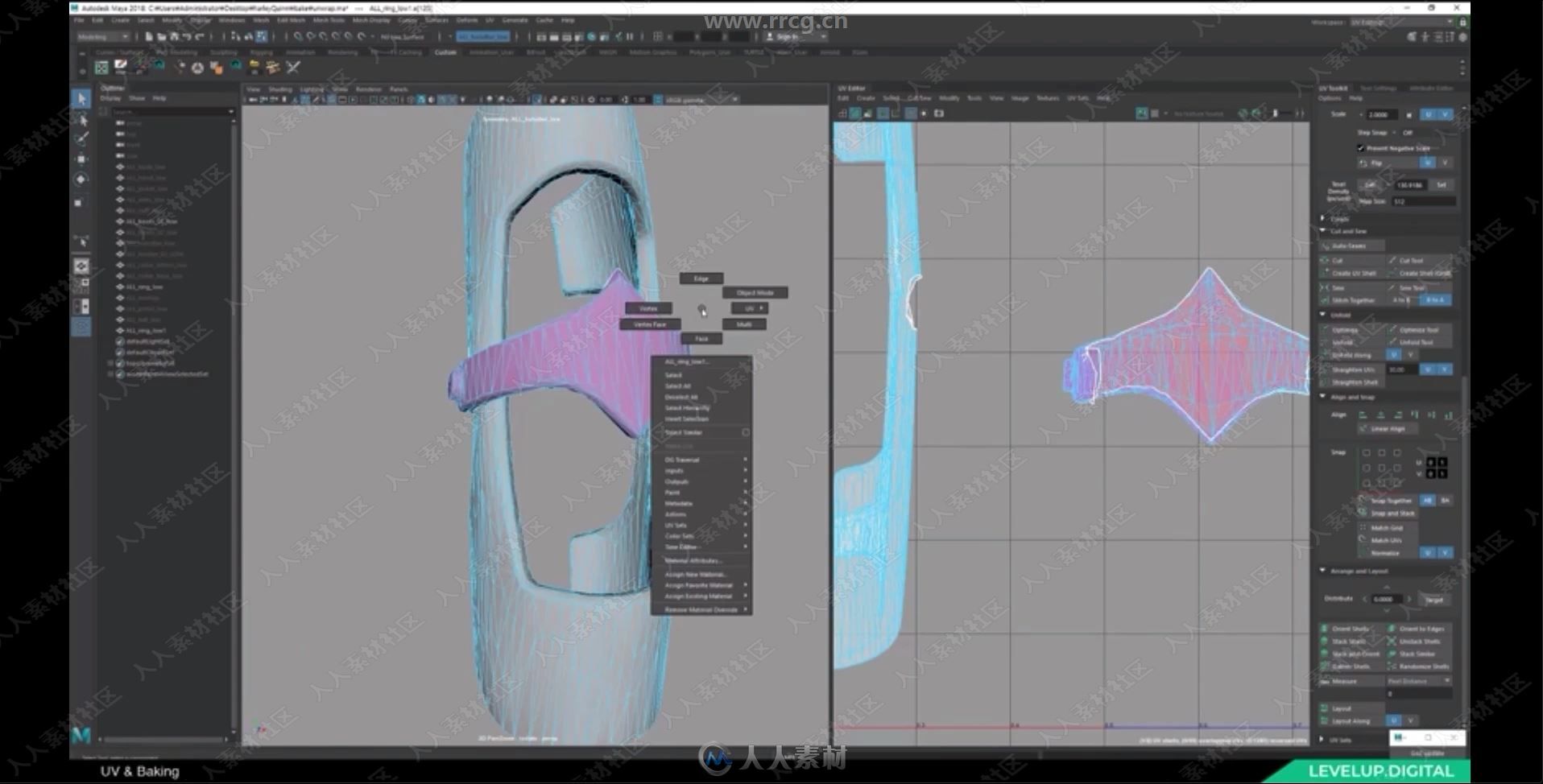The image size is (1543, 784).
Task: Click Stitch Together
Action: click(x=1353, y=300)
